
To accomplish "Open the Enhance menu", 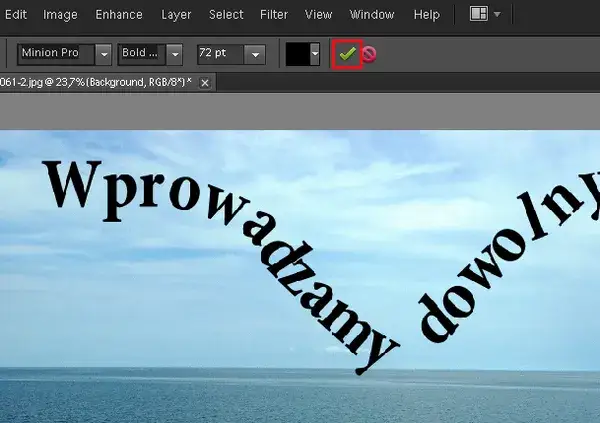I will [119, 15].
